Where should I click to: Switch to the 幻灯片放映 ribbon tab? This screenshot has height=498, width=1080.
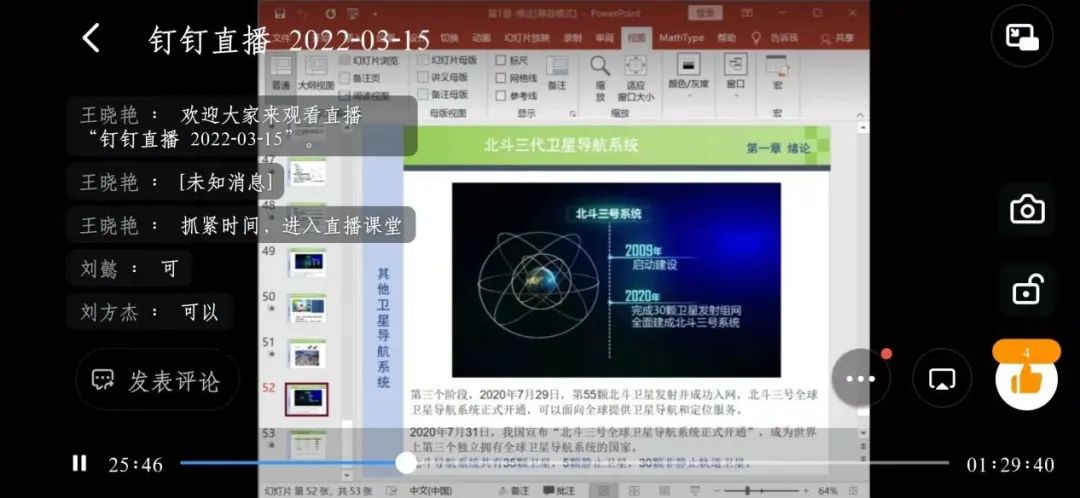526,38
